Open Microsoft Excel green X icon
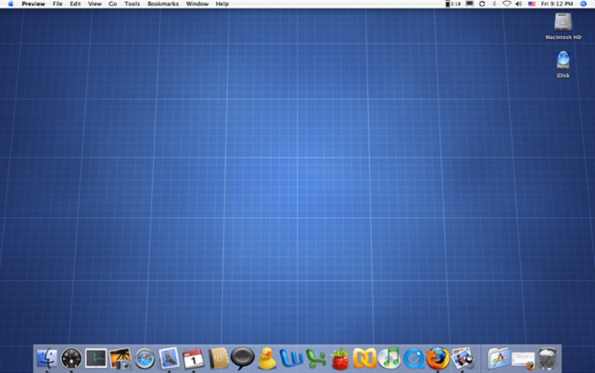This screenshot has height=373, width=595. coord(316,359)
